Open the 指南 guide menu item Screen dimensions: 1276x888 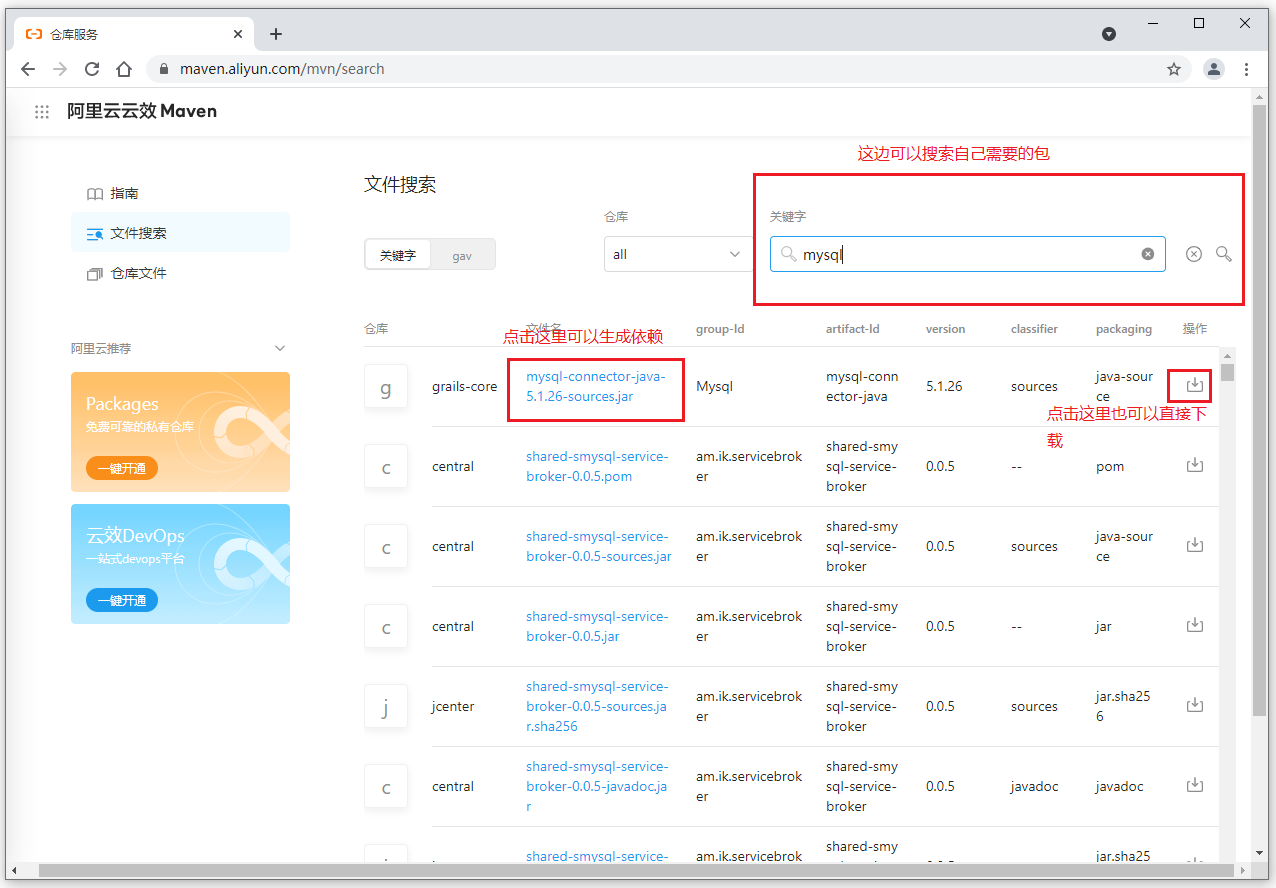pos(124,193)
